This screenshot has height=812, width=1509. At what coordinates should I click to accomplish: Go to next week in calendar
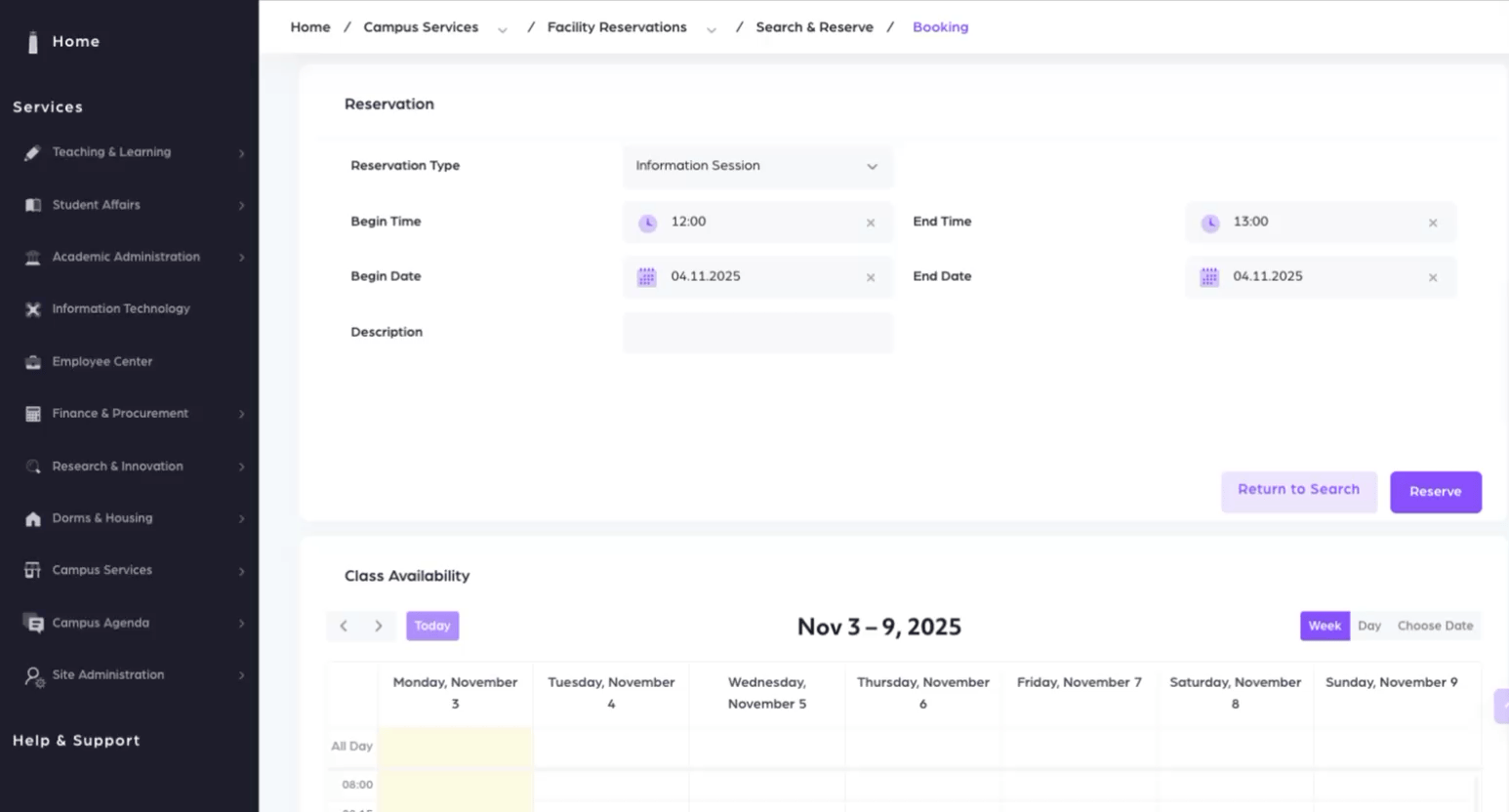click(x=379, y=626)
